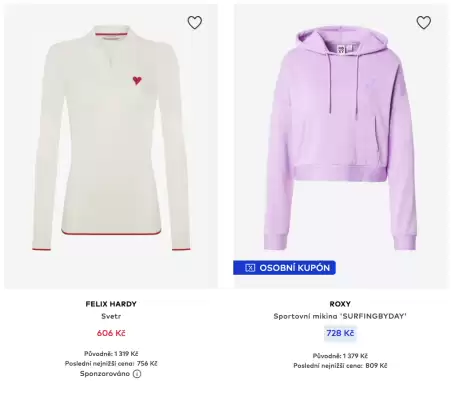
Task: Select the Svetr product title
Action: pos(111,316)
